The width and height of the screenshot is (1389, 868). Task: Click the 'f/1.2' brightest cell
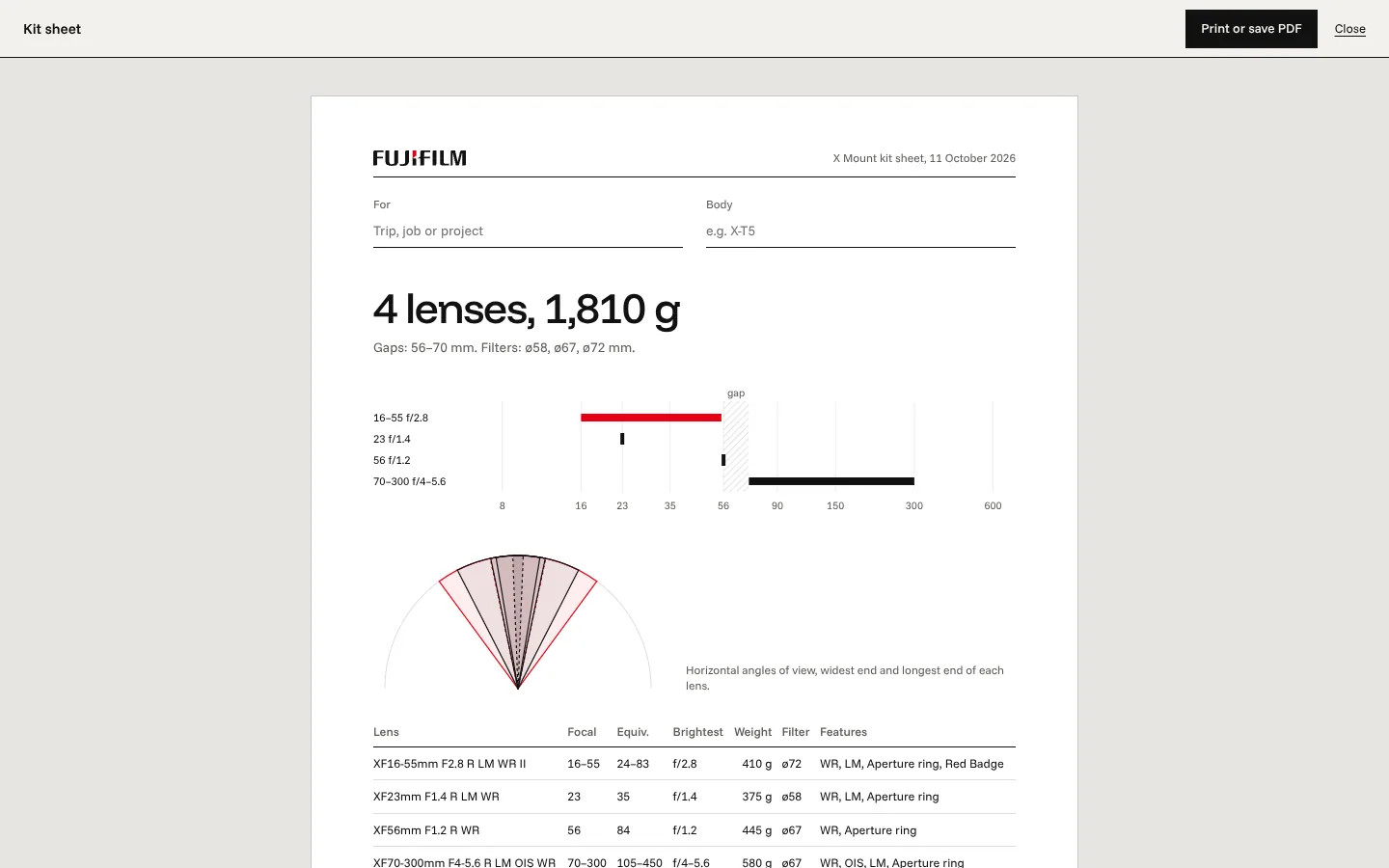point(684,830)
